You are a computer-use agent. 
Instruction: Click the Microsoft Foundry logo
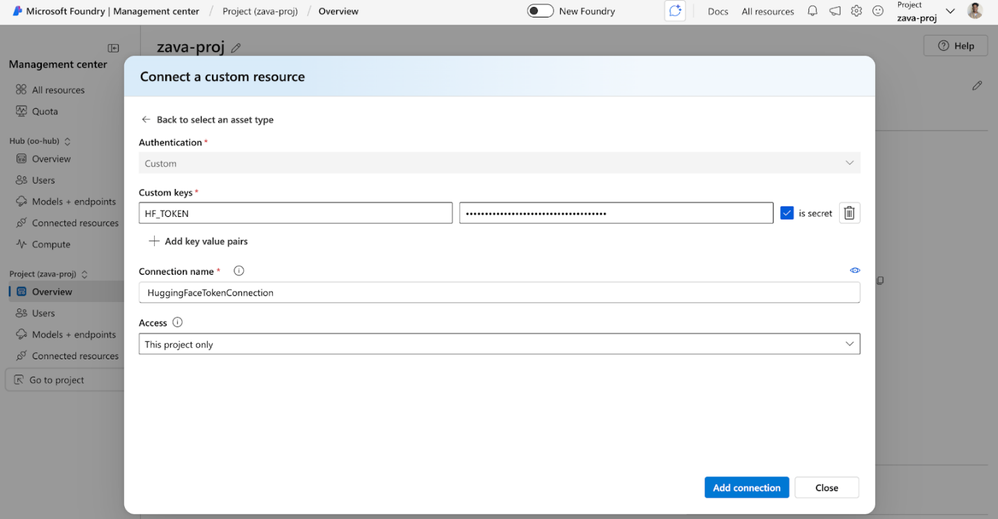point(17,11)
